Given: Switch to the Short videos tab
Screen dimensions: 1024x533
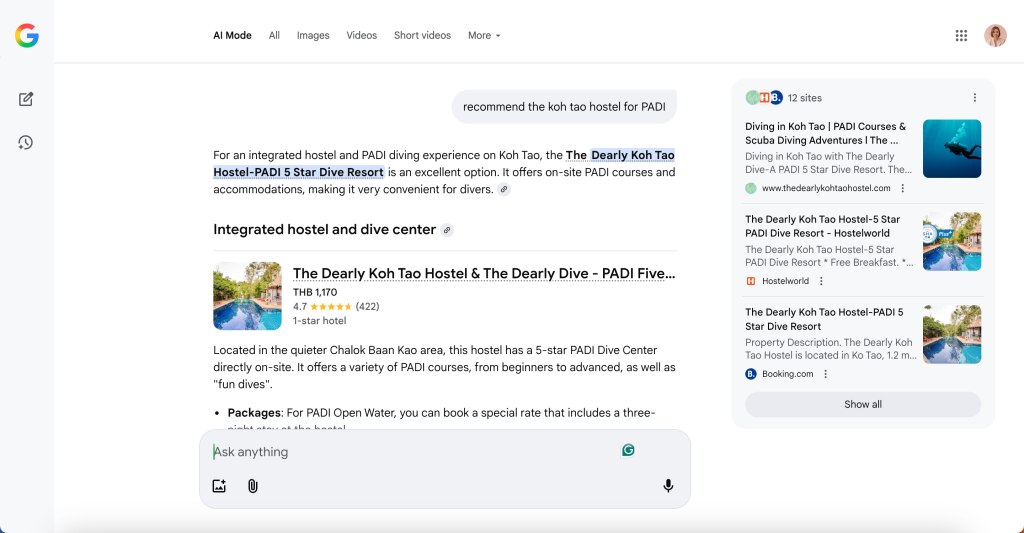Looking at the screenshot, I should click(x=422, y=36).
